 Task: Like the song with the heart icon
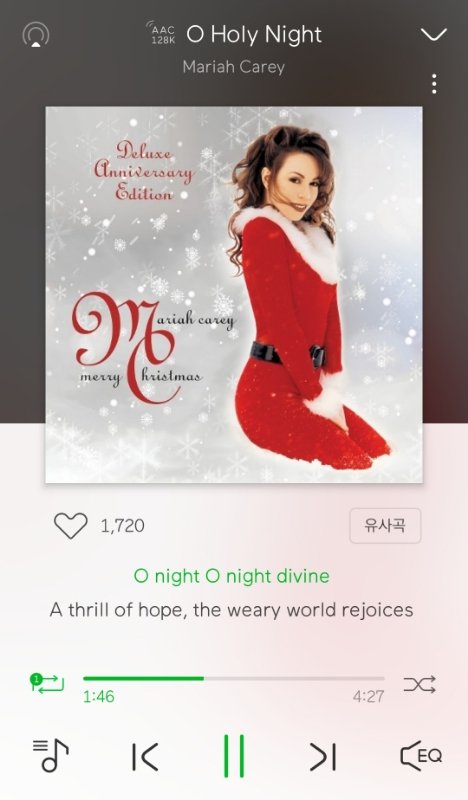pos(70,526)
